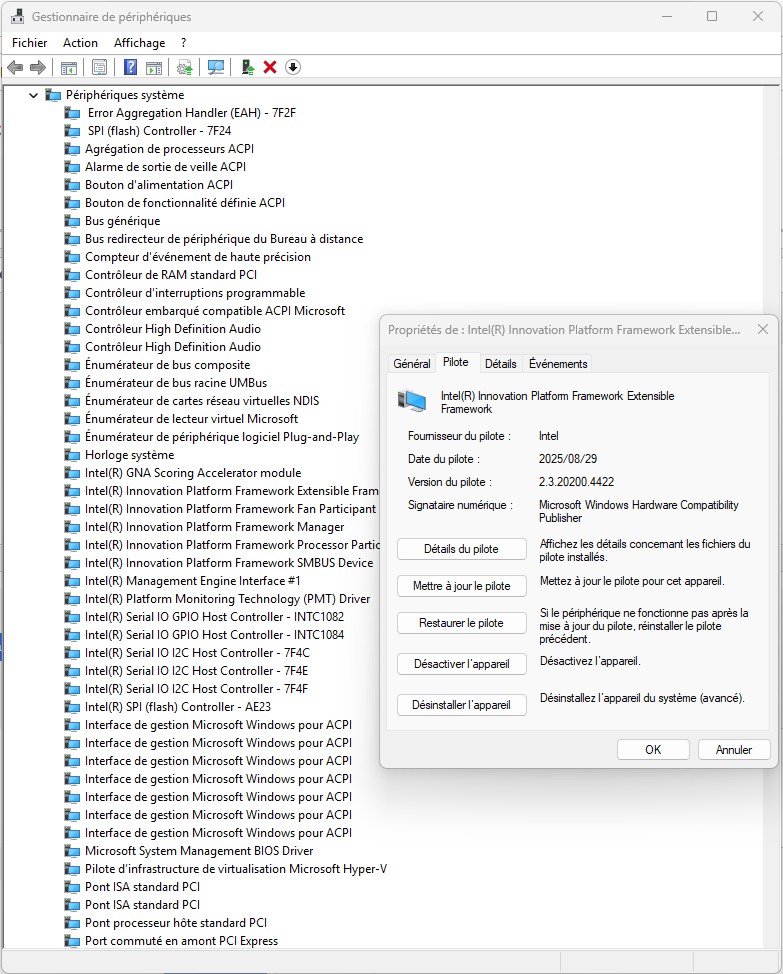Viewport: 783px width, 974px height.
Task: Select Intel(R) Management Engine Interface #1
Action: 192,581
